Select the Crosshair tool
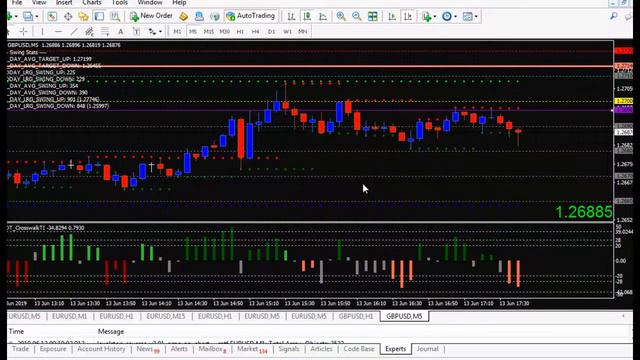Image resolution: width=640 pixels, height=360 pixels. pos(24,31)
